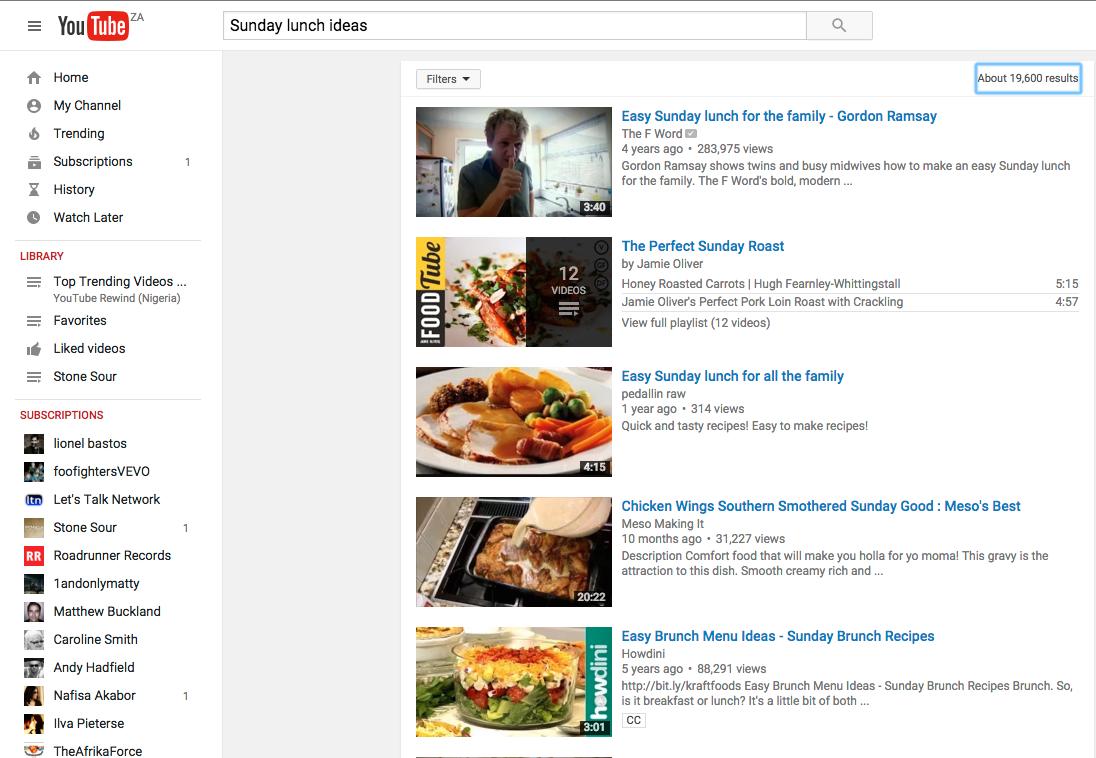Screen dimensions: 1096x758
Task: Click Caroline Smith channel avatar
Action: (34, 639)
